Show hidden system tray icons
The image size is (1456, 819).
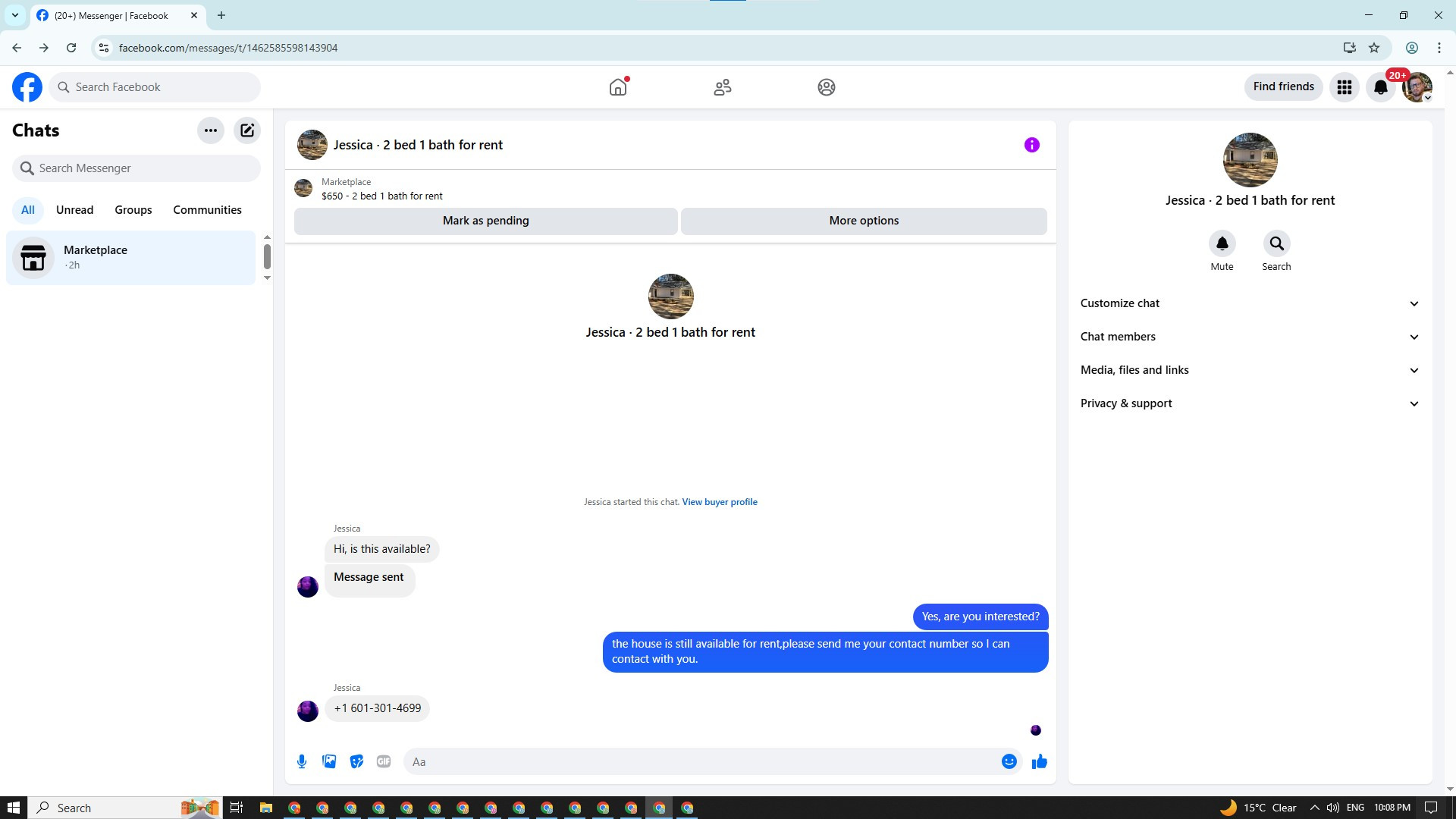pyautogui.click(x=1314, y=808)
